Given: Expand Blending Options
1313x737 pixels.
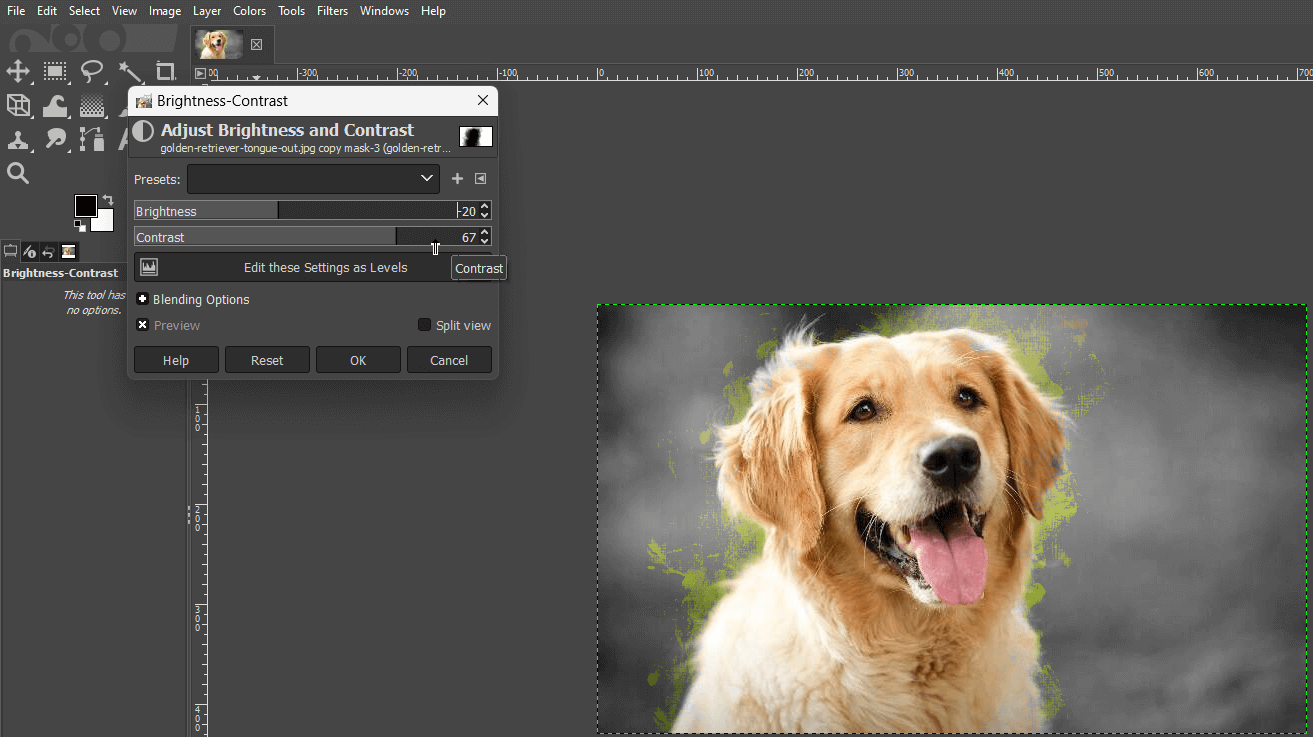Looking at the screenshot, I should (142, 299).
